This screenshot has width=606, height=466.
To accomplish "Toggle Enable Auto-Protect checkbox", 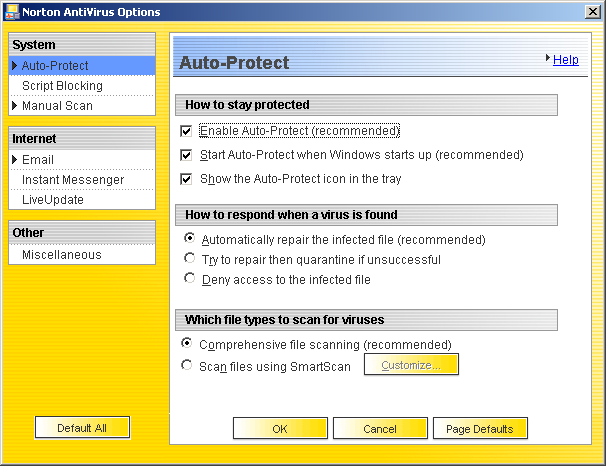I will pos(186,131).
